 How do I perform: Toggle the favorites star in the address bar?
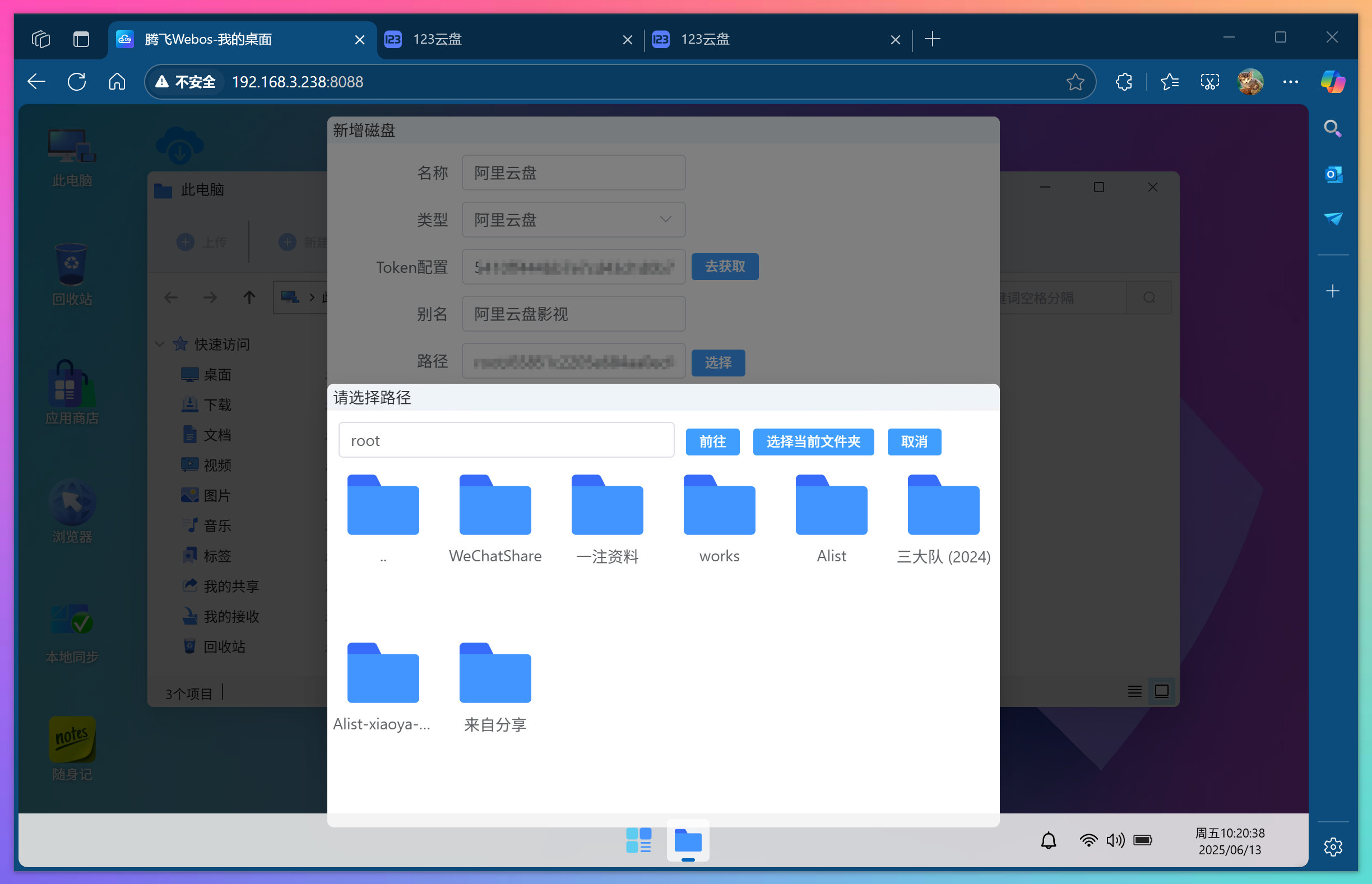[1075, 82]
